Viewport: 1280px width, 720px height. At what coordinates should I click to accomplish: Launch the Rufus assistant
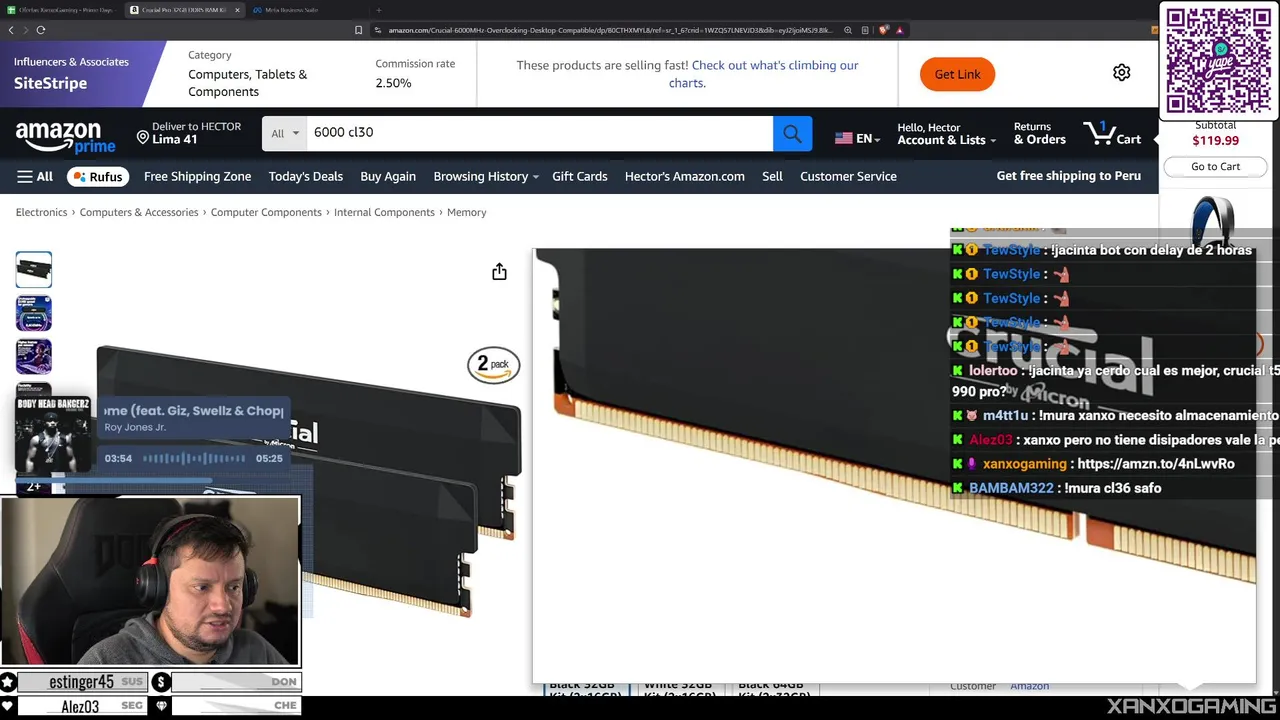[x=97, y=176]
